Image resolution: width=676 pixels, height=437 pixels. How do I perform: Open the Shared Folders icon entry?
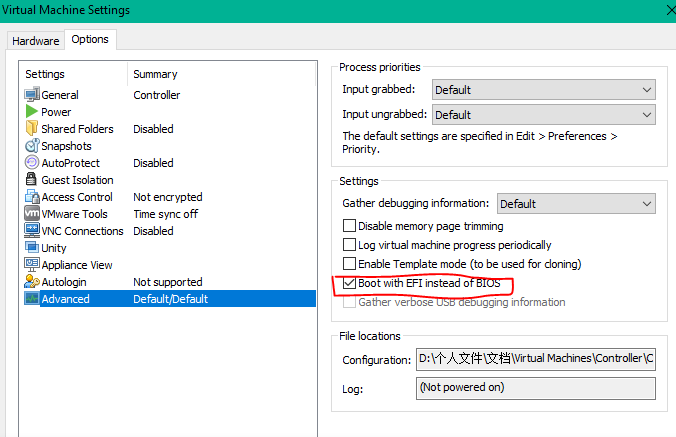click(x=32, y=129)
